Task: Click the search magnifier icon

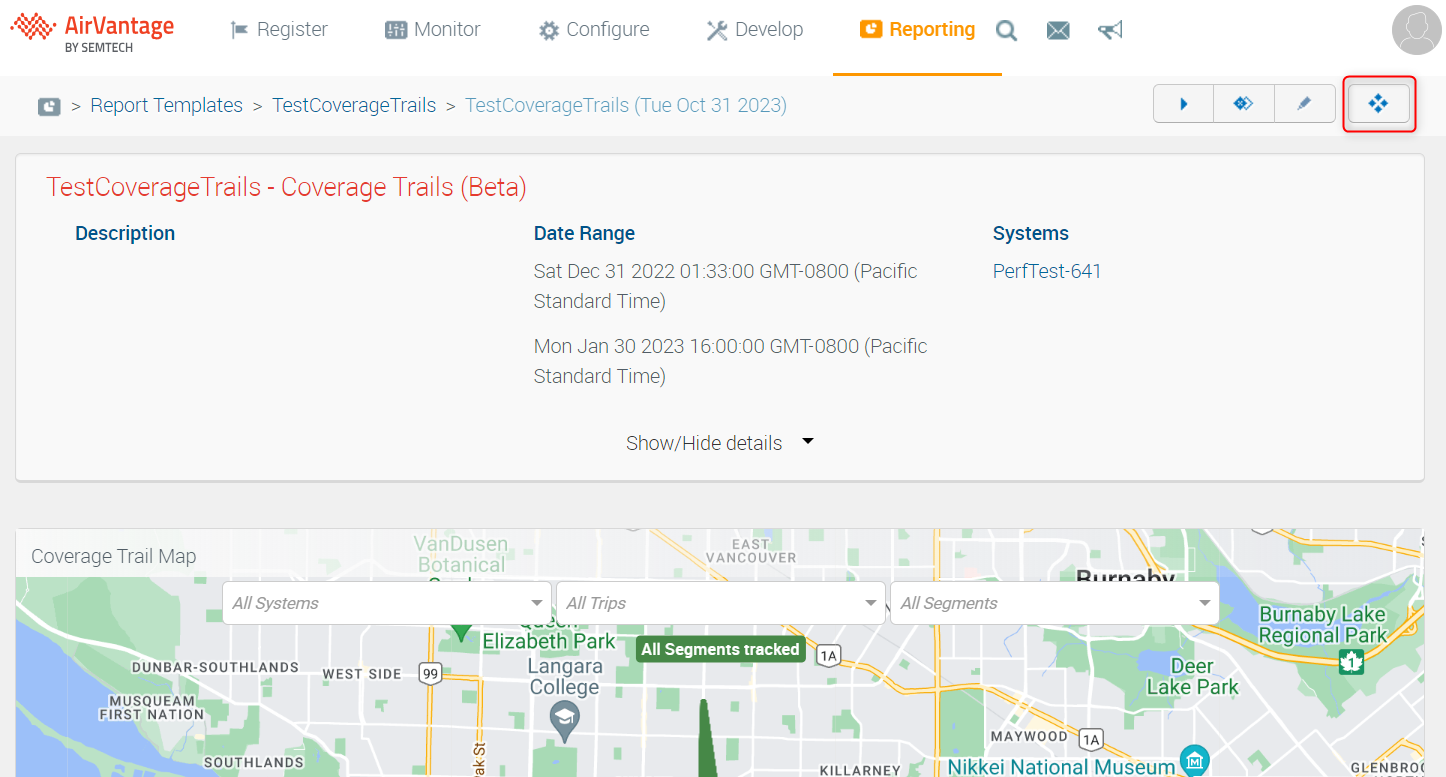Action: tap(1006, 31)
